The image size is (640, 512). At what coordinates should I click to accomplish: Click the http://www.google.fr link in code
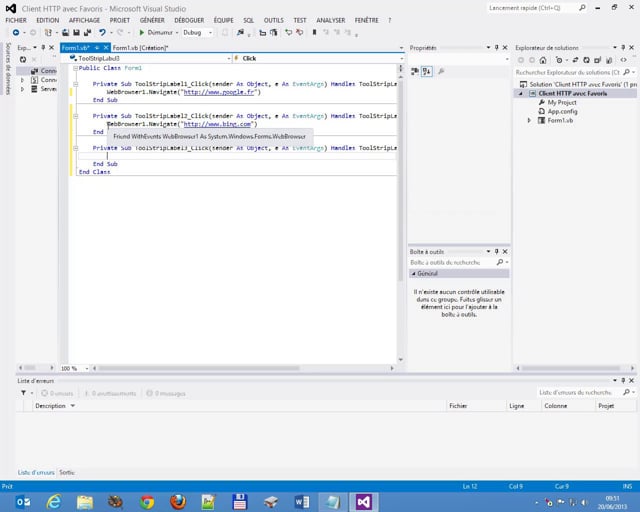point(219,92)
